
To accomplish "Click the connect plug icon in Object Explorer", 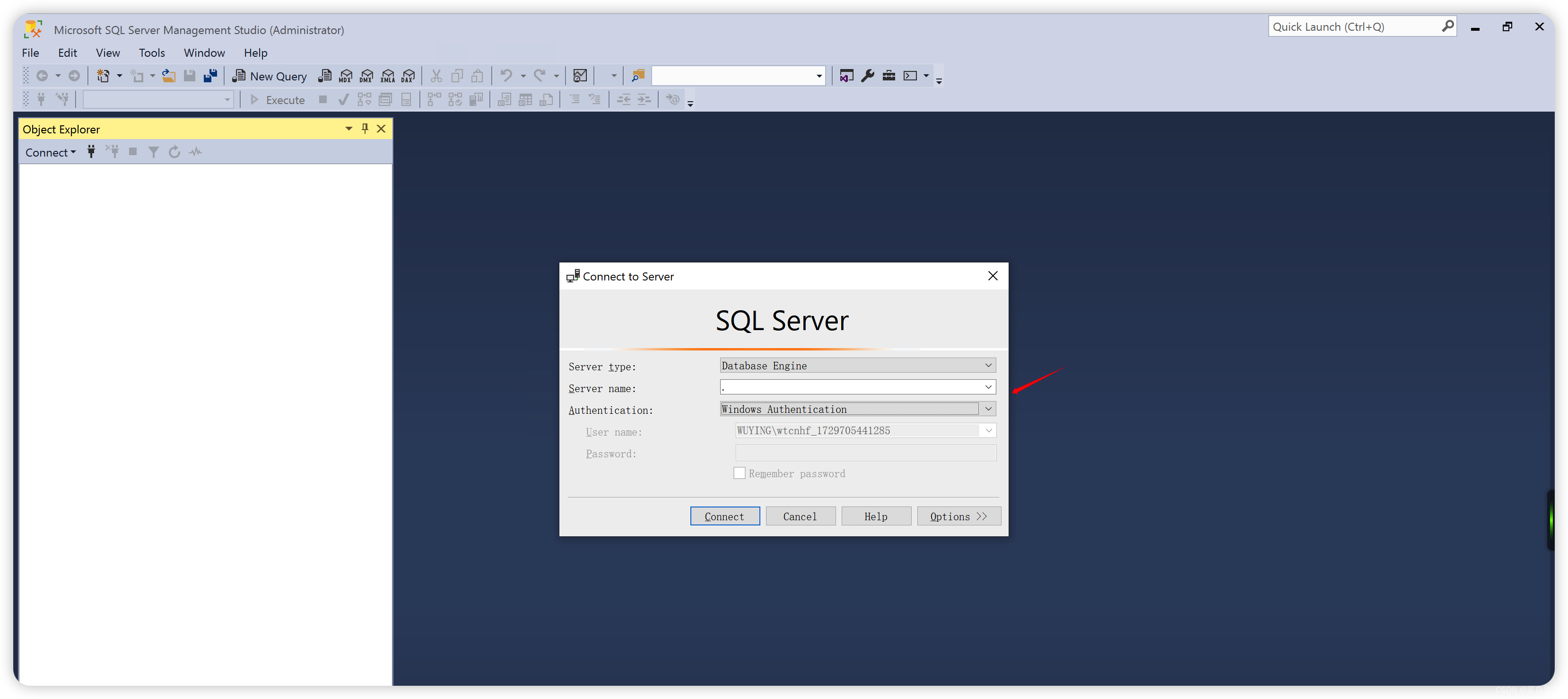I will 91,152.
